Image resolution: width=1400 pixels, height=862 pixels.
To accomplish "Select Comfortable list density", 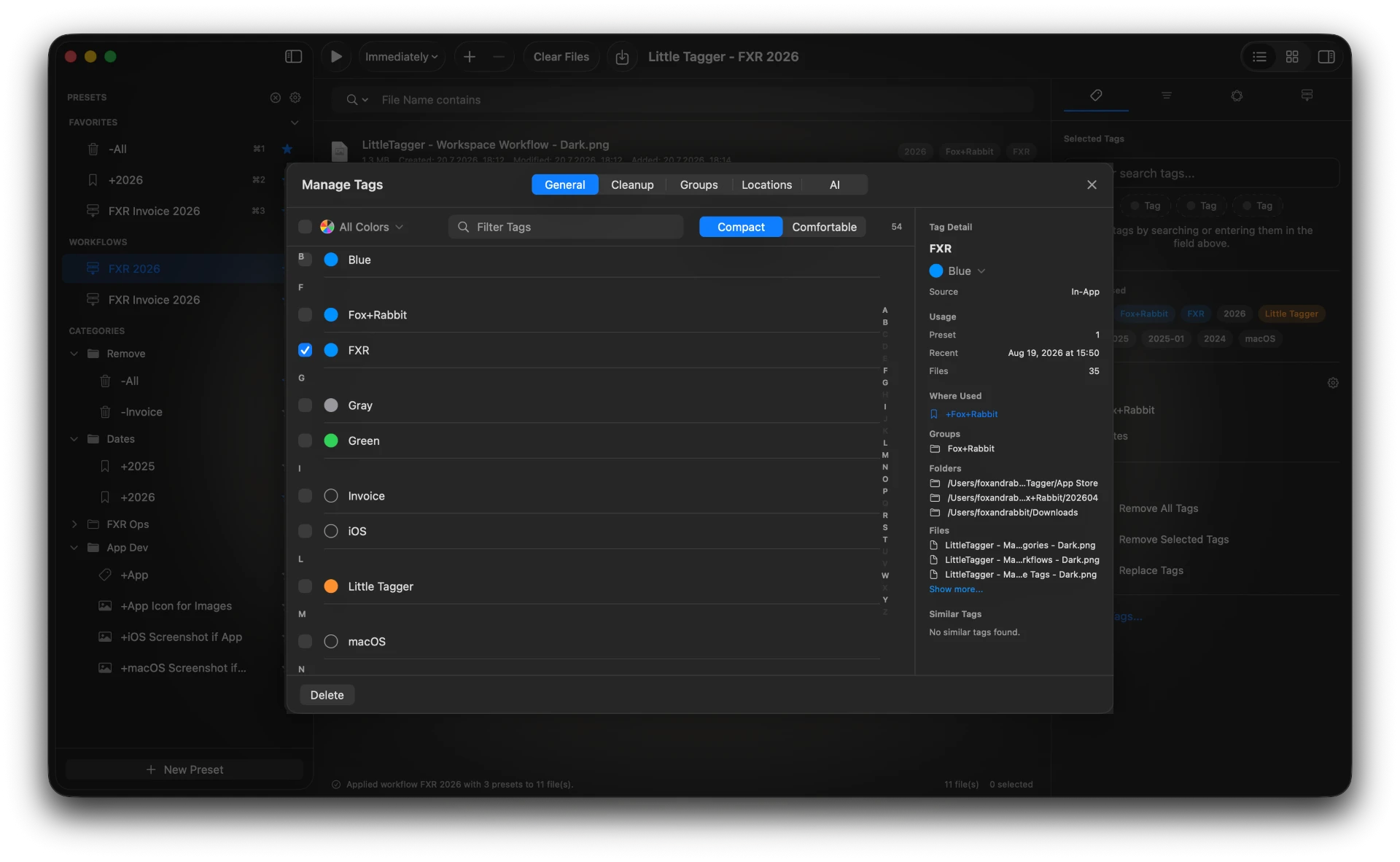I will [824, 227].
